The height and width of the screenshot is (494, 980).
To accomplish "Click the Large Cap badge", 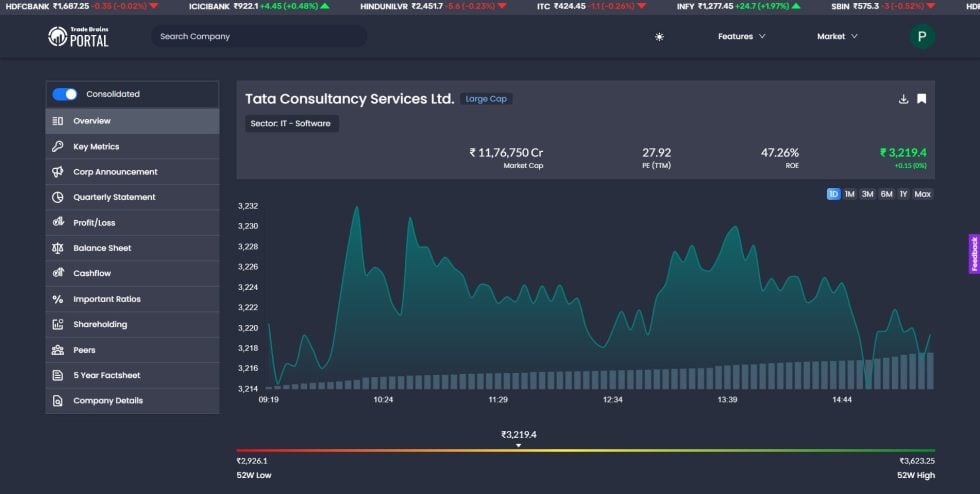I will coord(486,99).
